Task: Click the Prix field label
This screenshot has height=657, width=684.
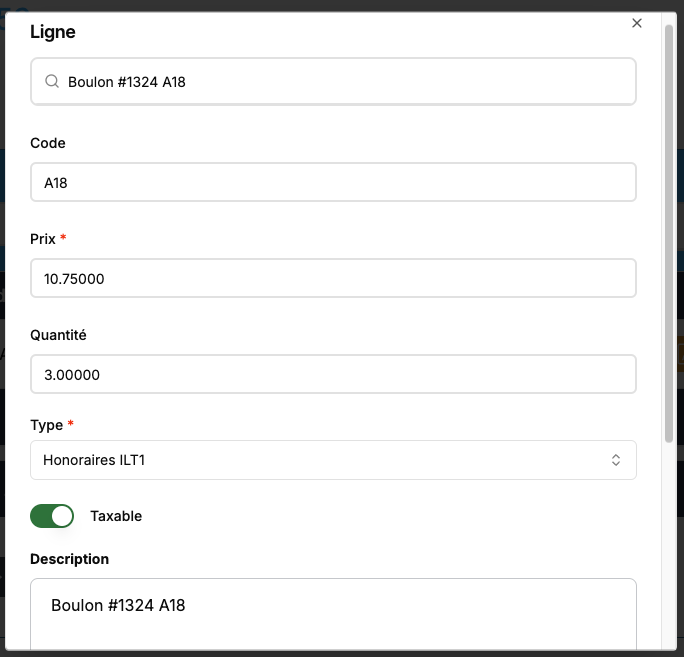Action: (x=43, y=239)
